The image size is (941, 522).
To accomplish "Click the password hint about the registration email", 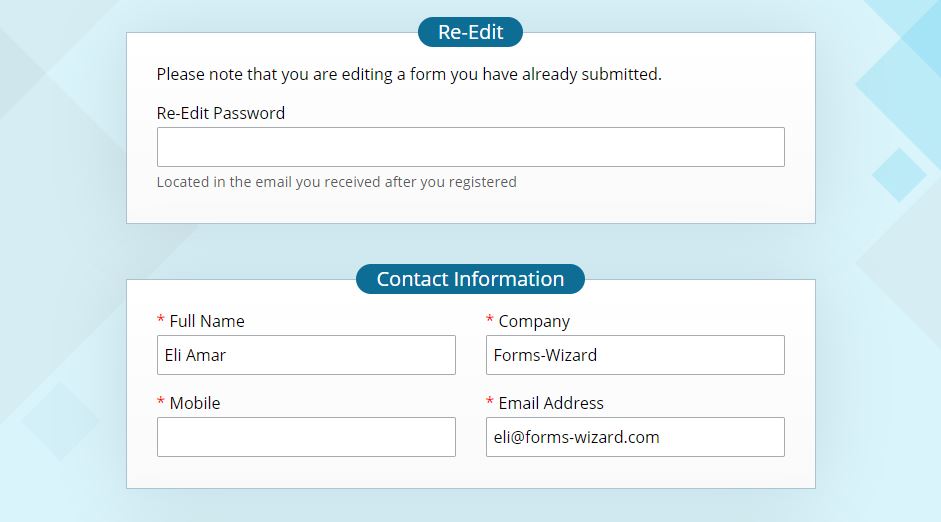I will 337,182.
